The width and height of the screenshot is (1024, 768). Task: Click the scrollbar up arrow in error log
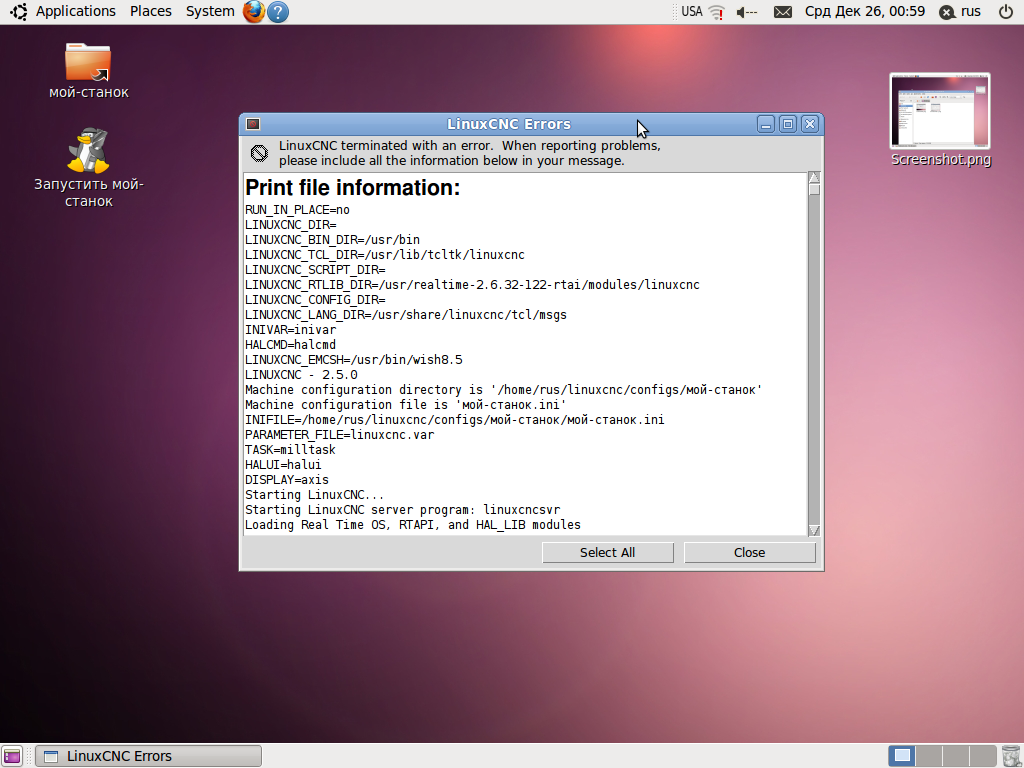point(814,178)
